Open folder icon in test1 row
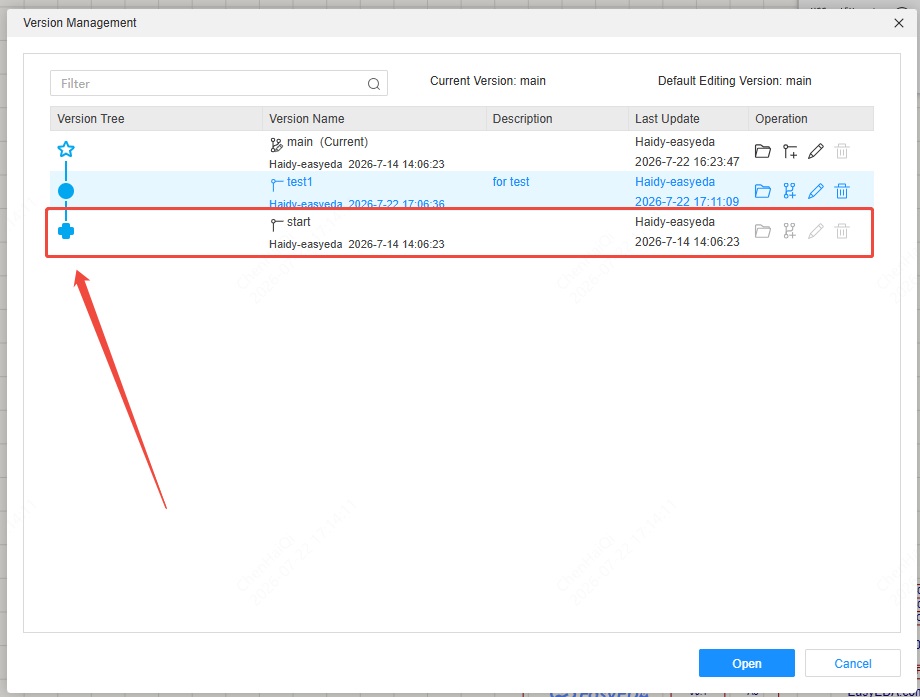 (x=762, y=191)
